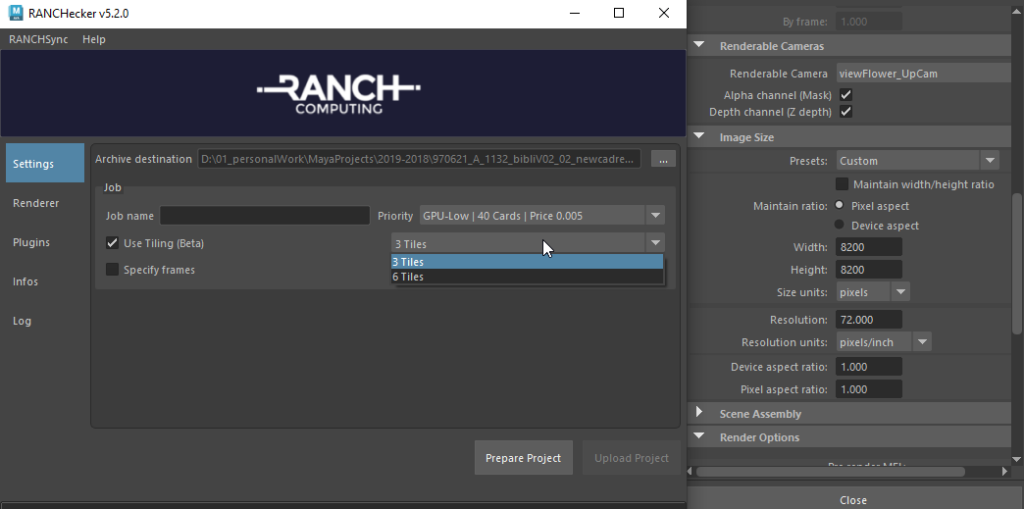Click the horizontal scrollbar right arrow
This screenshot has width=1024, height=509.
coord(1005,471)
